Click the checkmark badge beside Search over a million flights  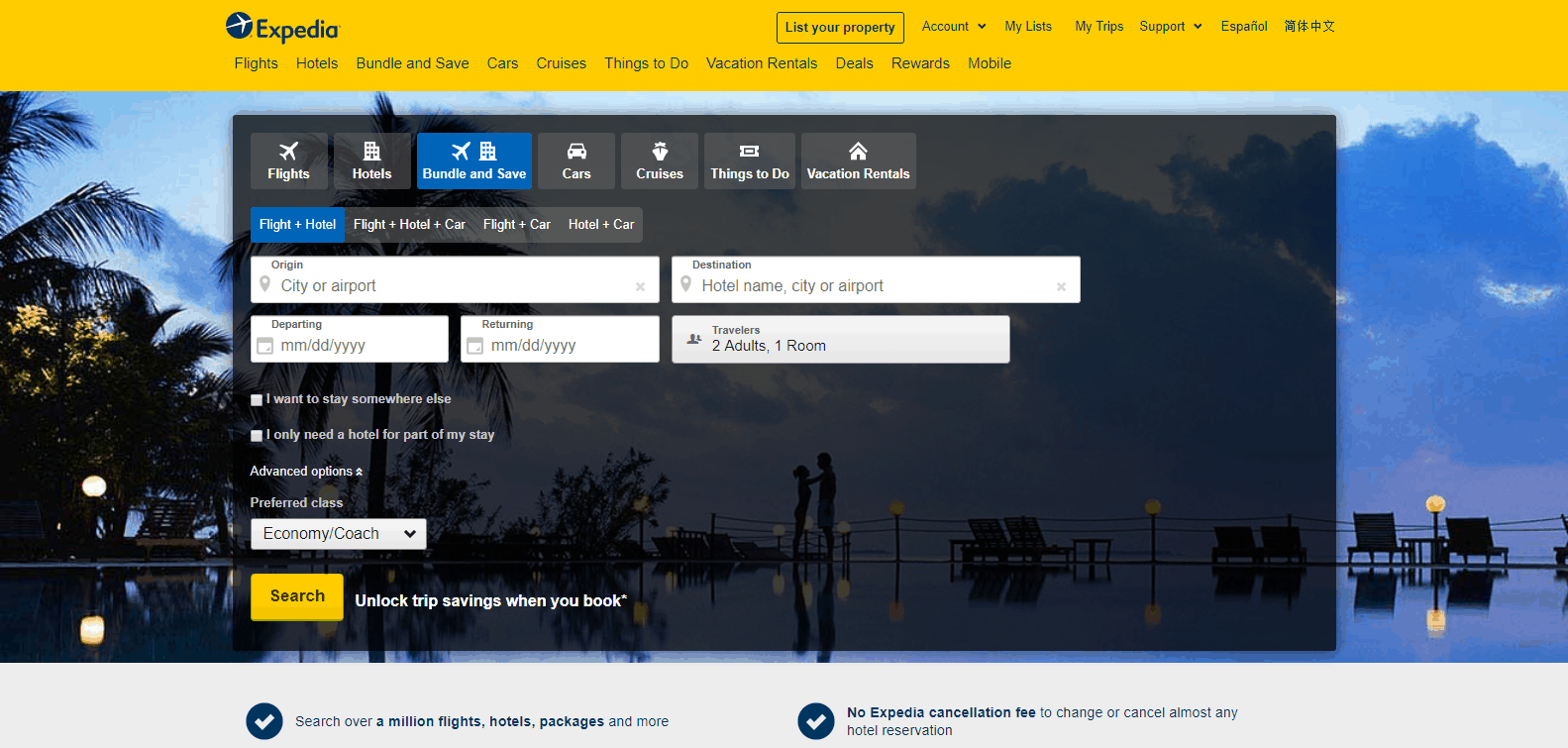click(x=264, y=721)
